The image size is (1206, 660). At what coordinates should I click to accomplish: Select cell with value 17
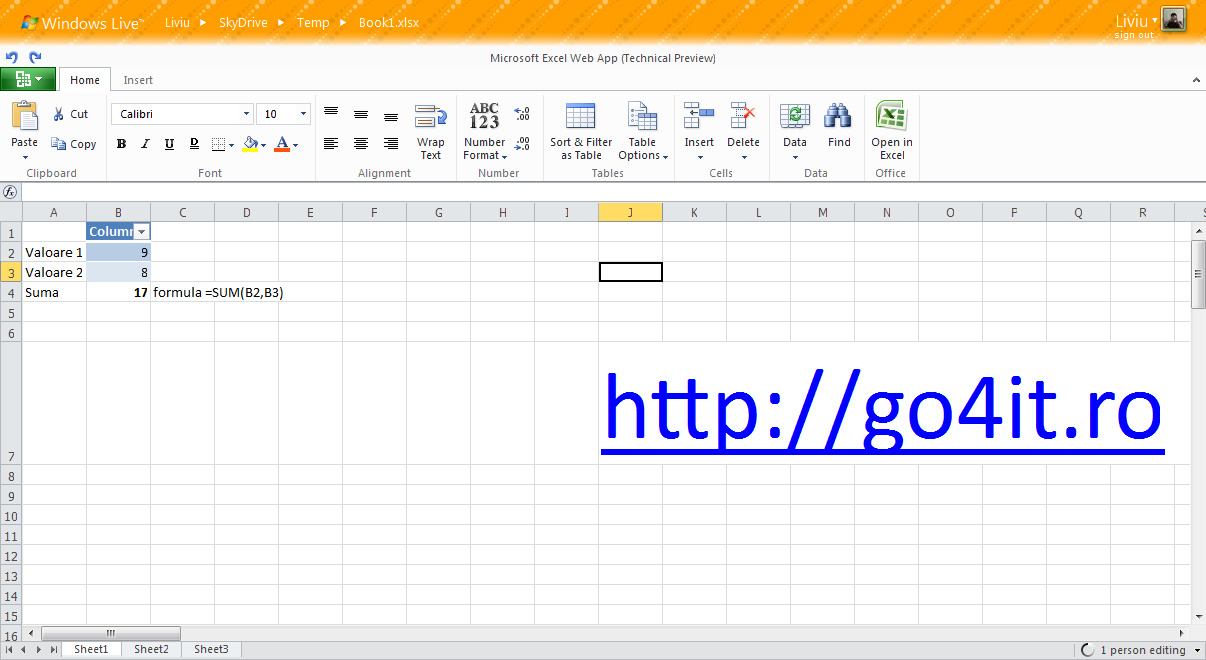point(118,292)
